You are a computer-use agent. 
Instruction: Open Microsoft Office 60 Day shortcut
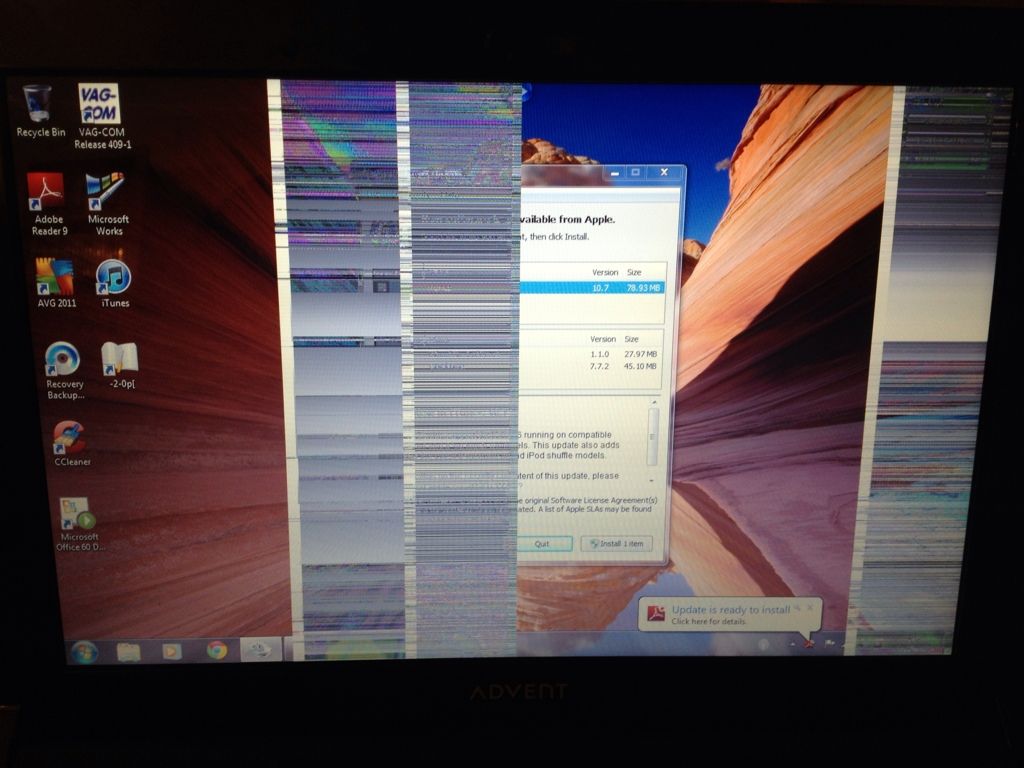coord(80,524)
